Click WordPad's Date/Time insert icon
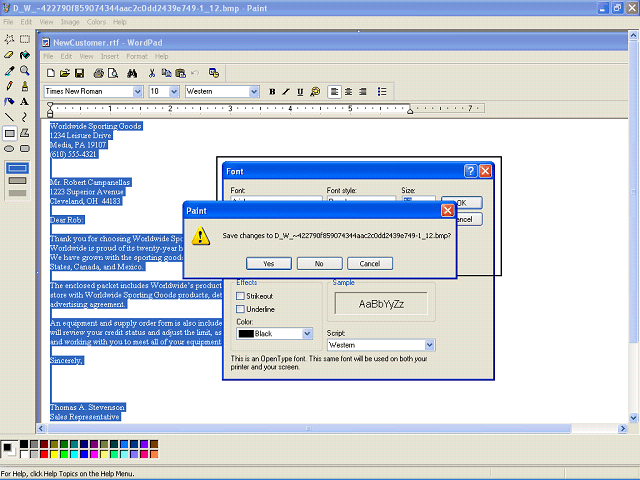The image size is (640, 480). pyautogui.click(x=213, y=73)
